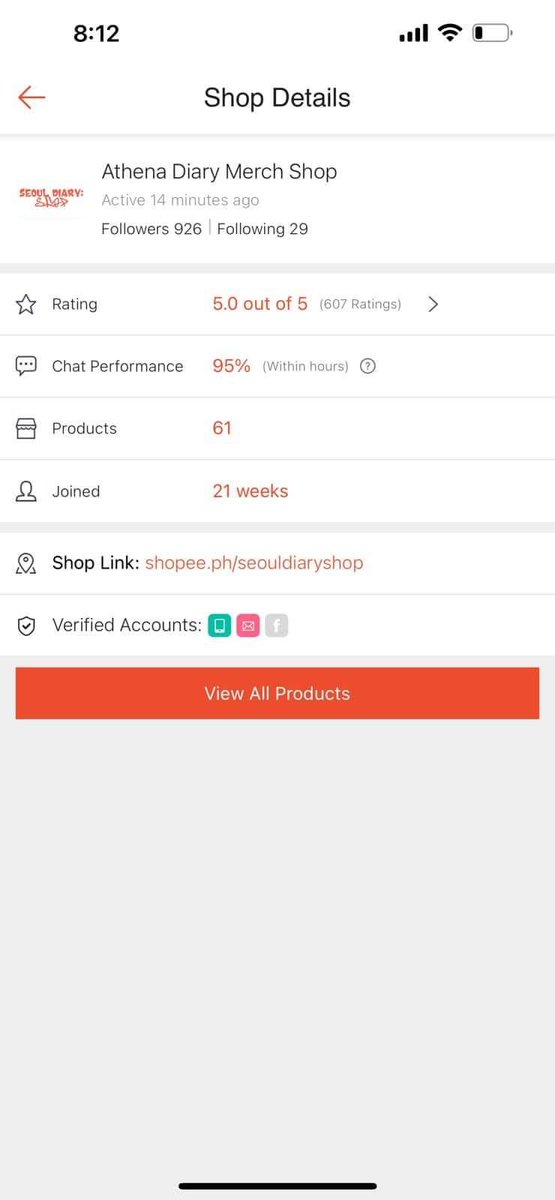555x1200 pixels.
Task: Tap the Athena Diary Merch Shop name
Action: click(219, 171)
